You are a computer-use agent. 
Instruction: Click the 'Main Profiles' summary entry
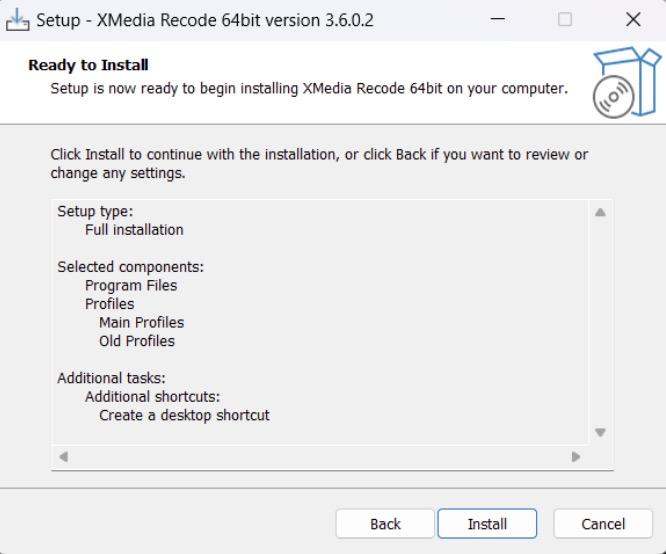pyautogui.click(x=141, y=322)
